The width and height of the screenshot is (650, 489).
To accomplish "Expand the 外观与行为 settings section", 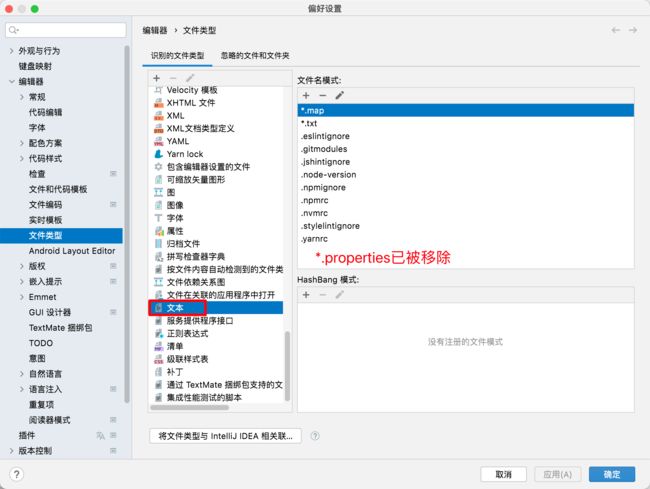I will pos(12,51).
